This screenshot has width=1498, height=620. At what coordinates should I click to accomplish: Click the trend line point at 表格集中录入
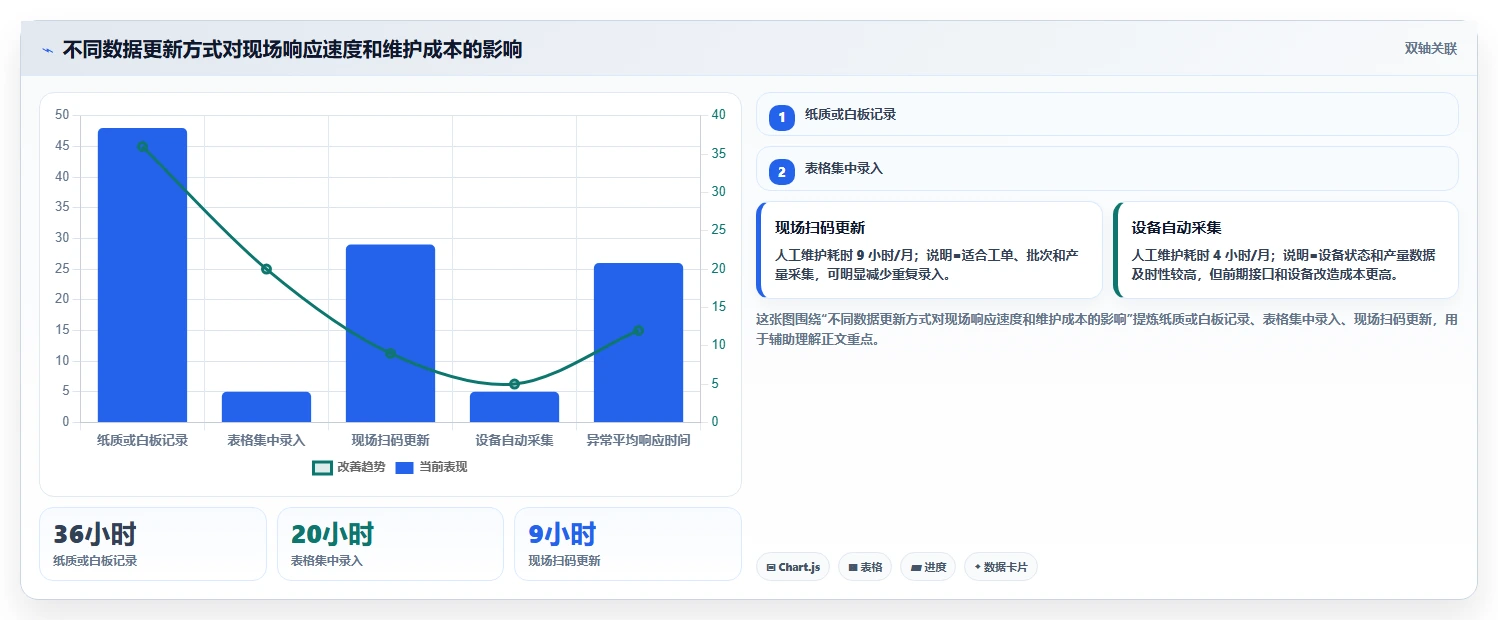(266, 269)
